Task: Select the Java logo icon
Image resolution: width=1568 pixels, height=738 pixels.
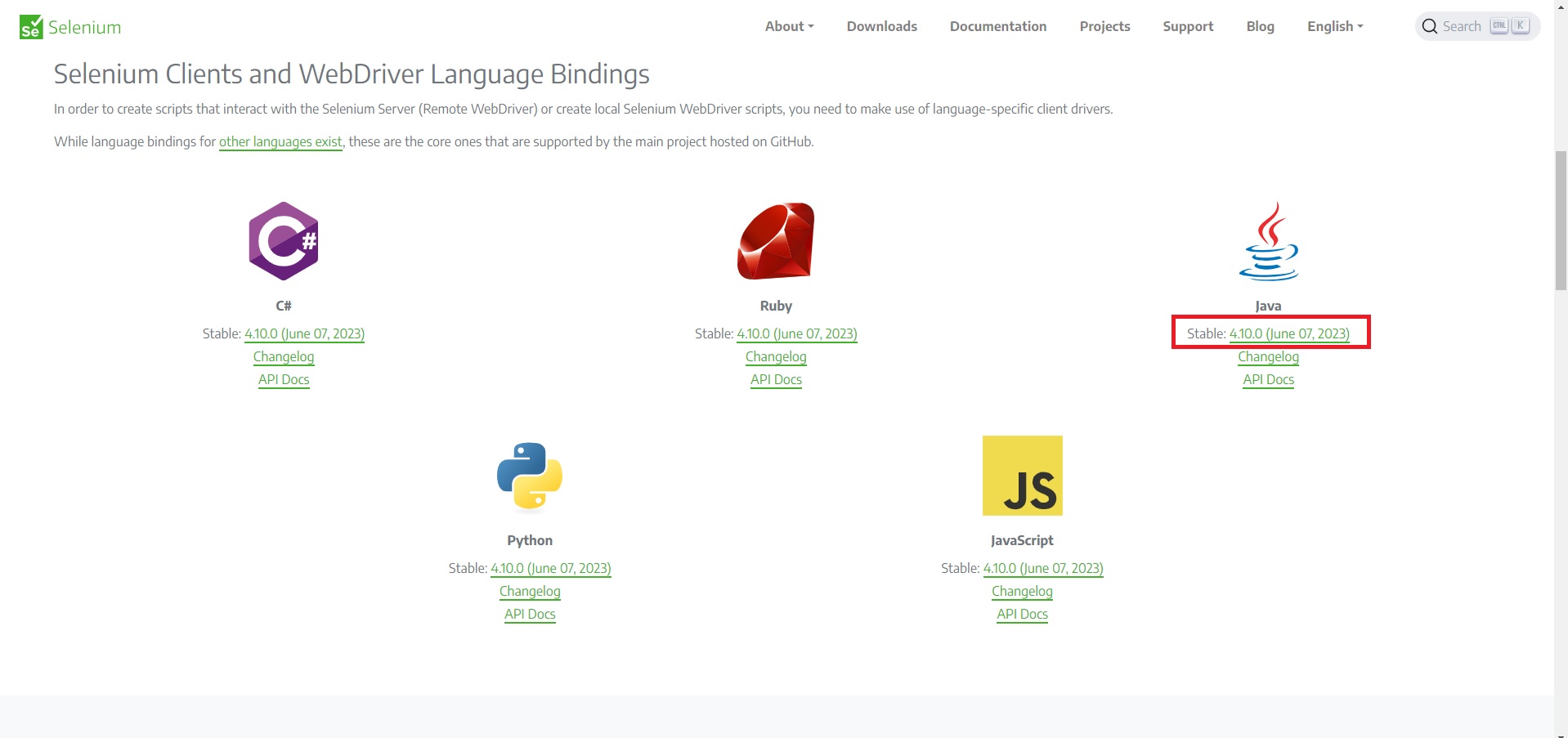Action: click(1268, 240)
